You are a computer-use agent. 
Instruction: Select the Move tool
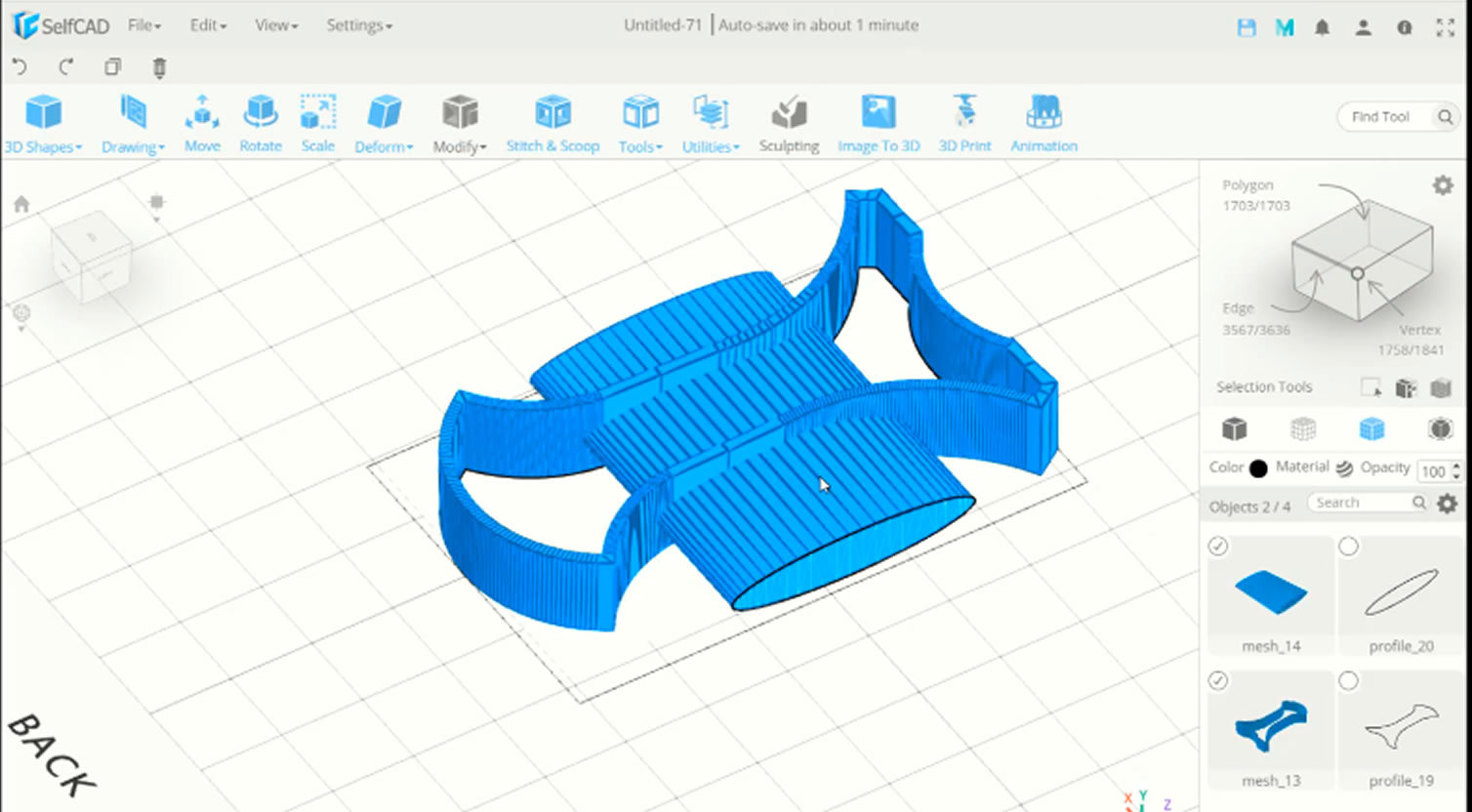coord(202,124)
